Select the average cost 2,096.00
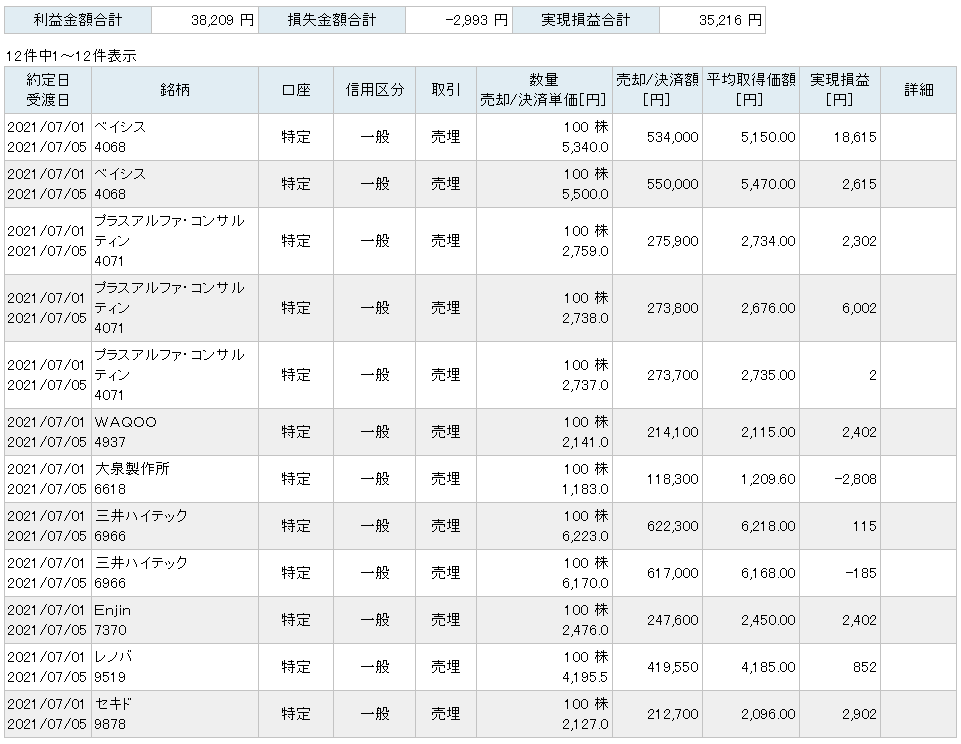The height and width of the screenshot is (744, 961). click(x=768, y=715)
